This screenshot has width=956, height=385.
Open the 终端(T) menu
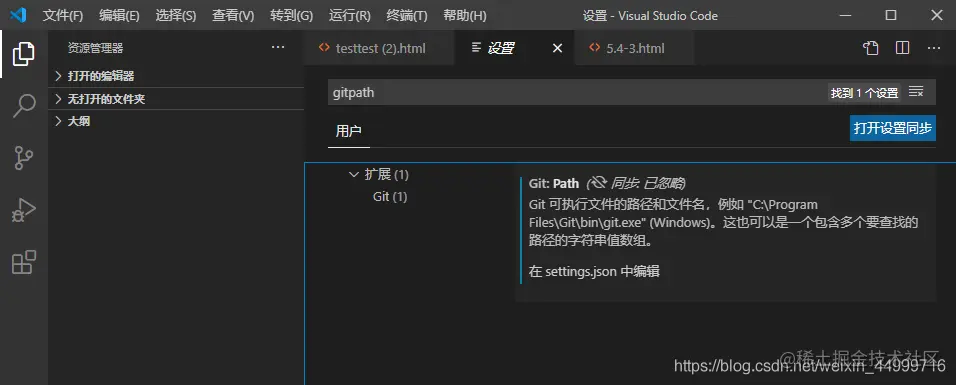tap(407, 16)
